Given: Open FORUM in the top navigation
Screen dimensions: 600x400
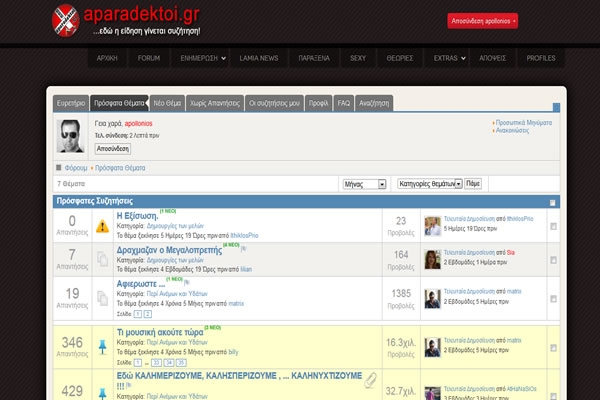Looking at the screenshot, I should [x=149, y=58].
